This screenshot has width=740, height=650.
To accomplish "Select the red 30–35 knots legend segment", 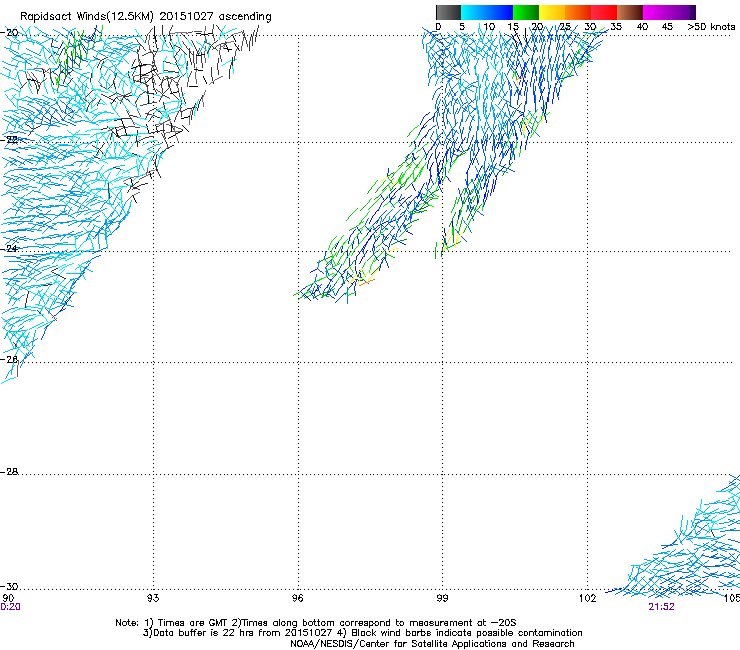I will pyautogui.click(x=604, y=12).
